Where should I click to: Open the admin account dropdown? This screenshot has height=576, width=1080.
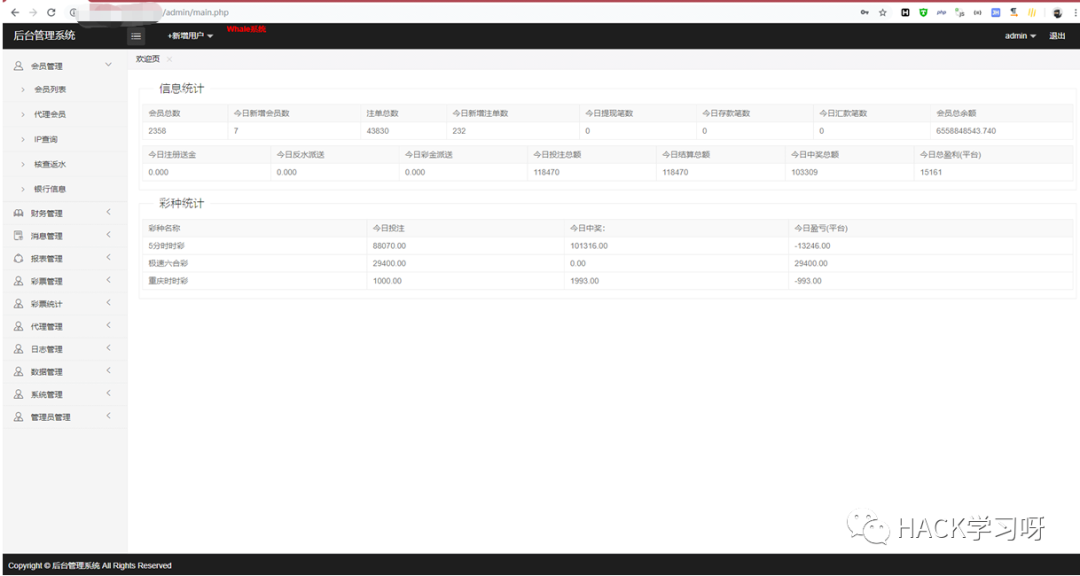tap(1020, 36)
